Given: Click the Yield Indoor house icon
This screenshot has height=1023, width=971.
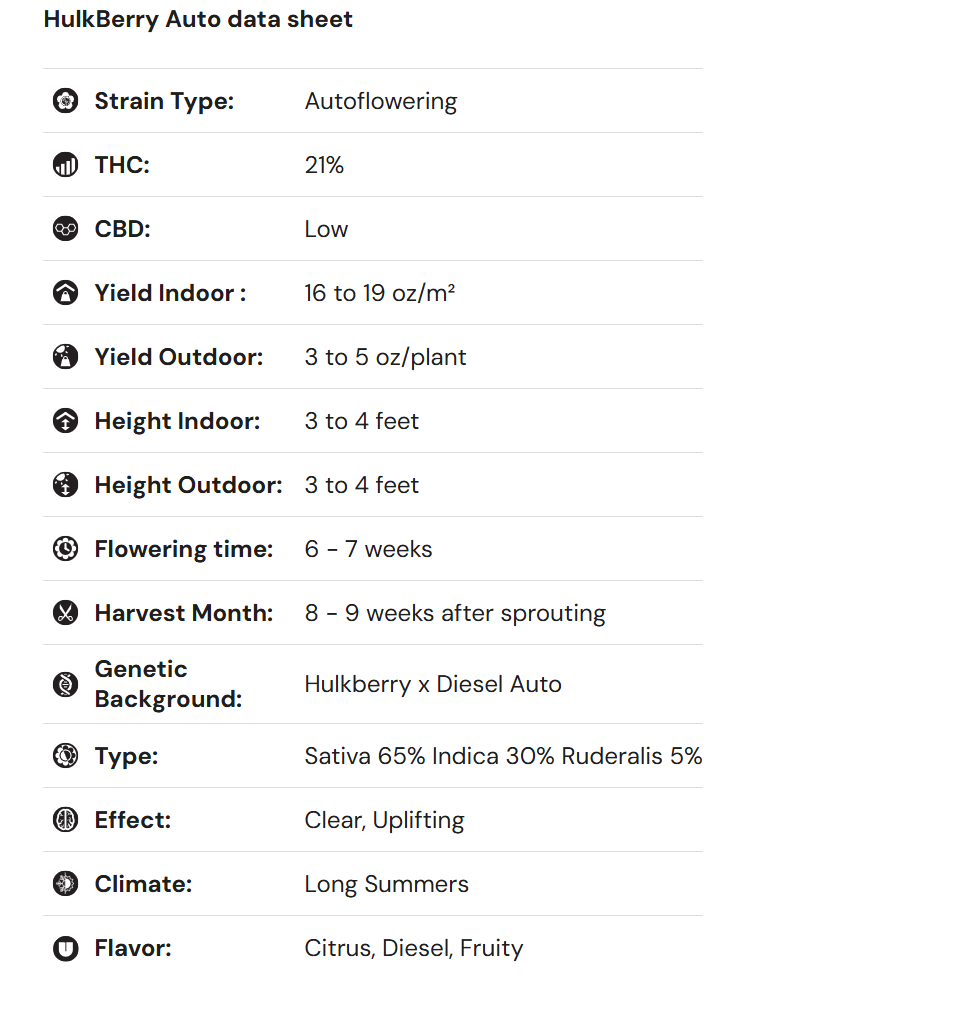Looking at the screenshot, I should coord(65,293).
